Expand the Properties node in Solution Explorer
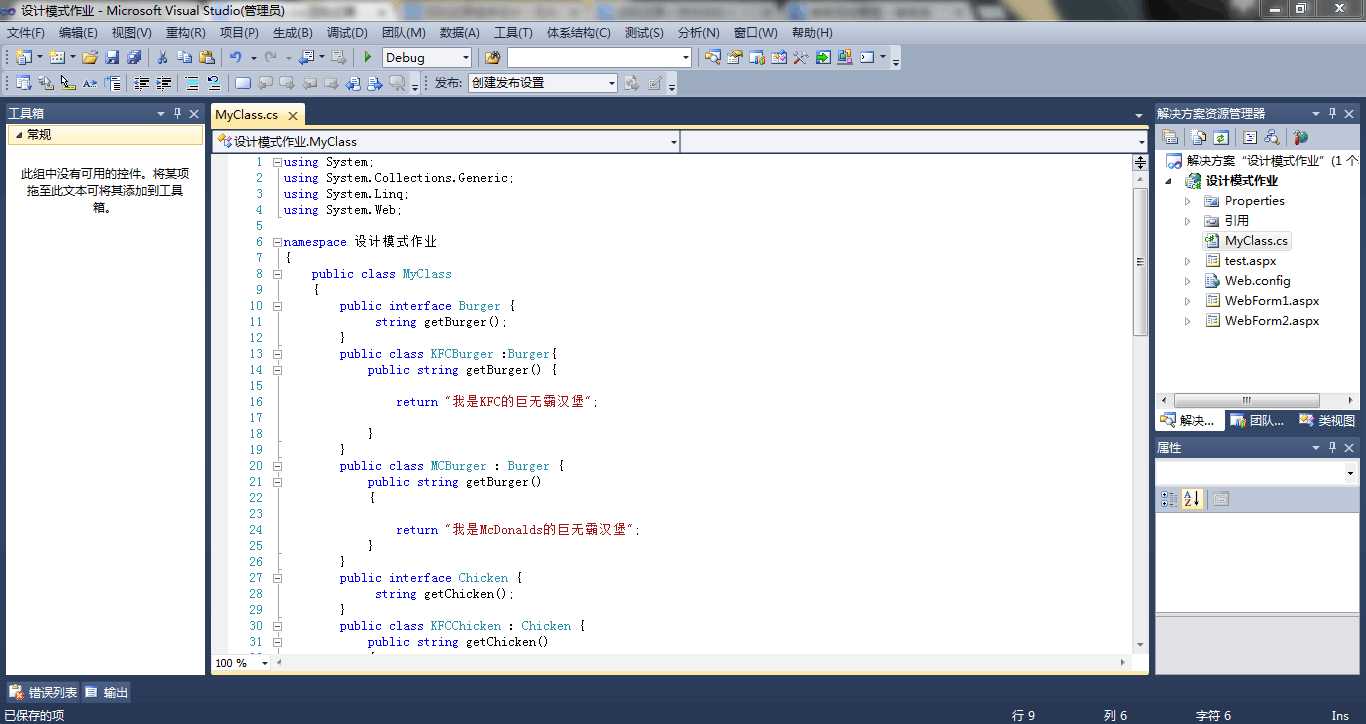The width and height of the screenshot is (1366, 724). pyautogui.click(x=1188, y=201)
